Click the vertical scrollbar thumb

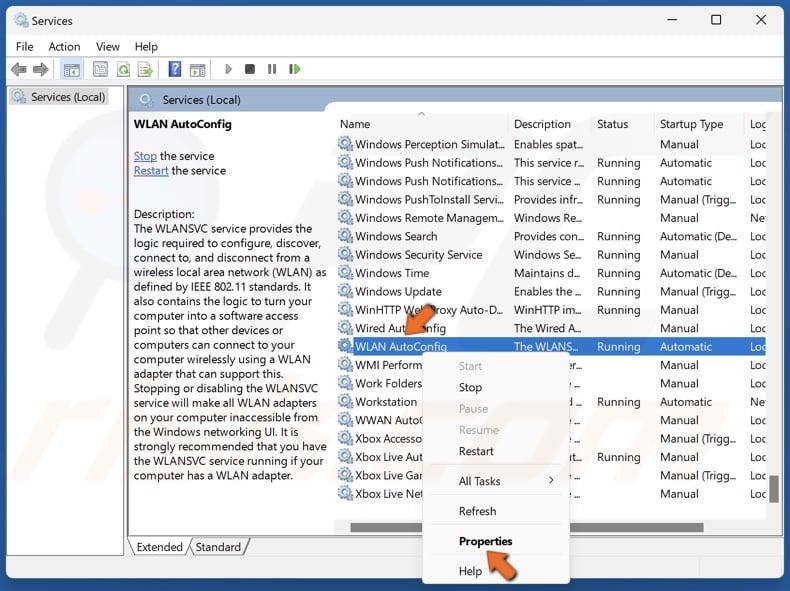[x=774, y=489]
